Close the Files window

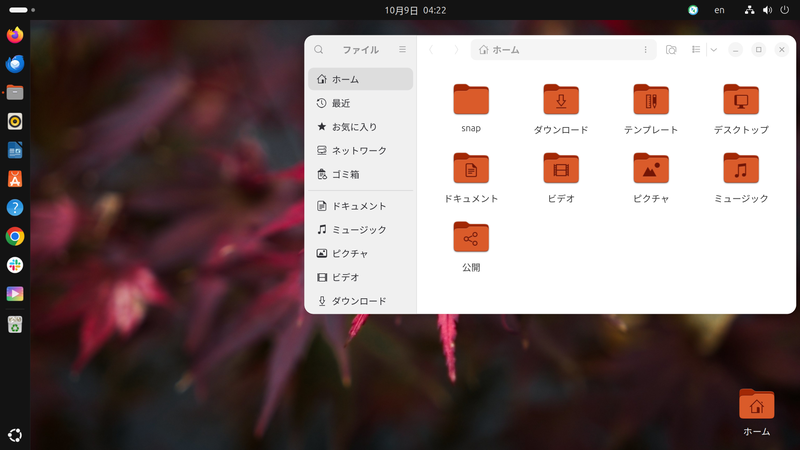tap(782, 49)
